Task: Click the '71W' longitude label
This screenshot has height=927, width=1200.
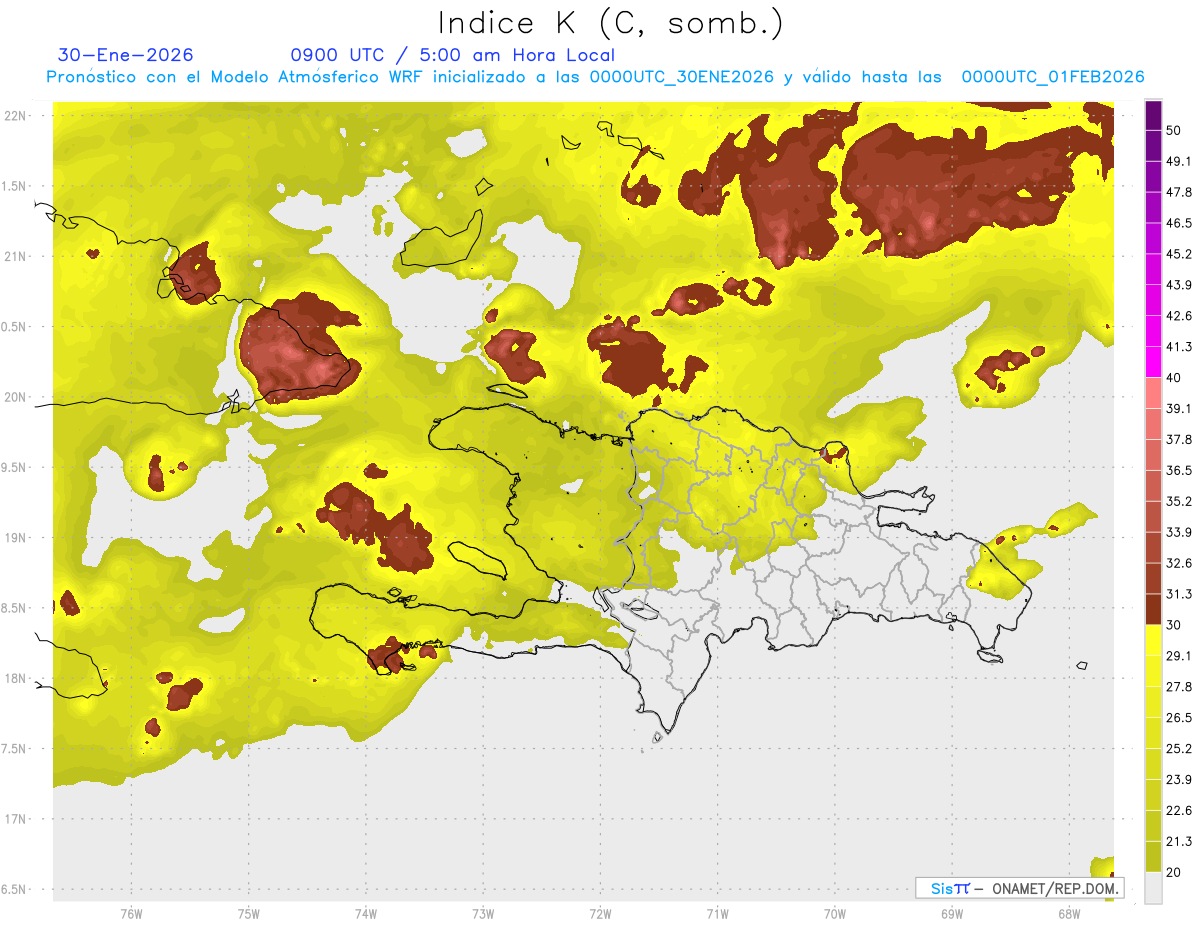Action: click(x=717, y=914)
